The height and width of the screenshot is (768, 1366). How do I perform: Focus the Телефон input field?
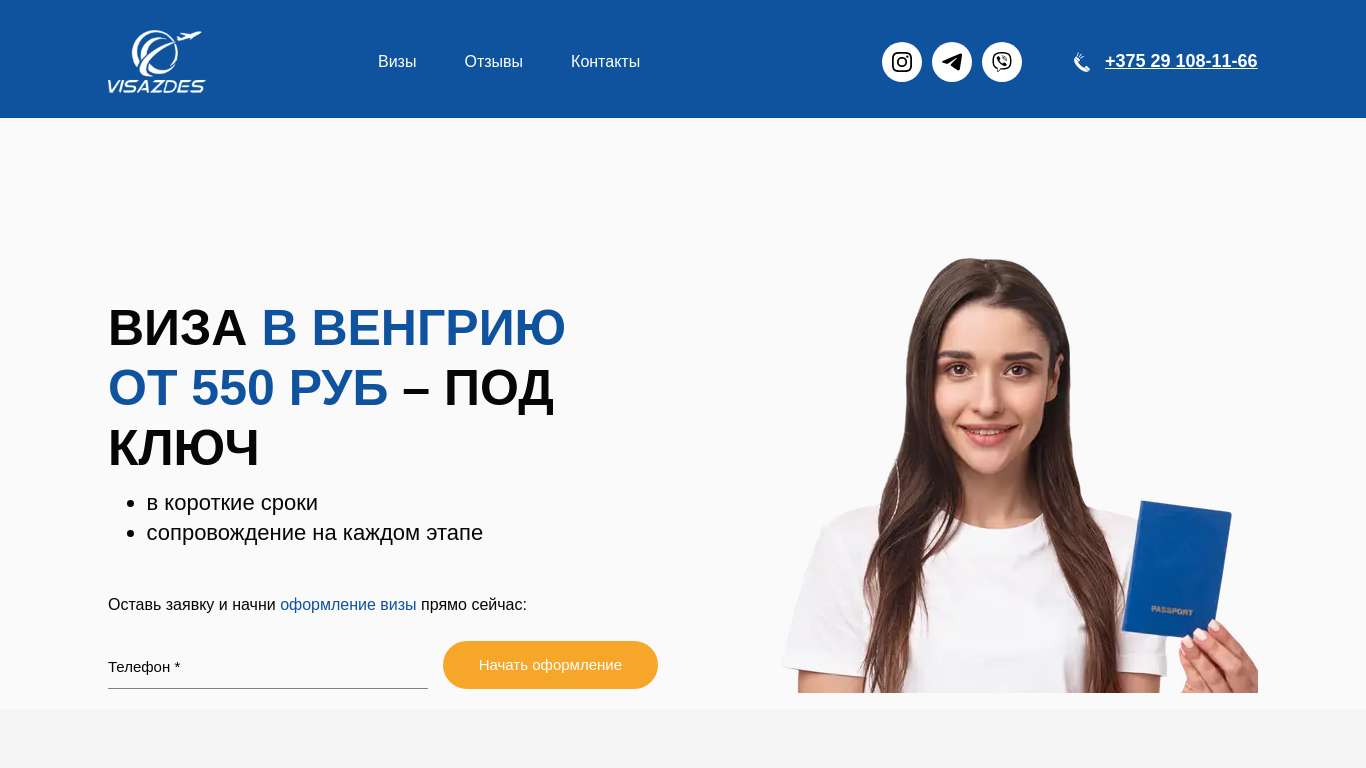tap(268, 667)
